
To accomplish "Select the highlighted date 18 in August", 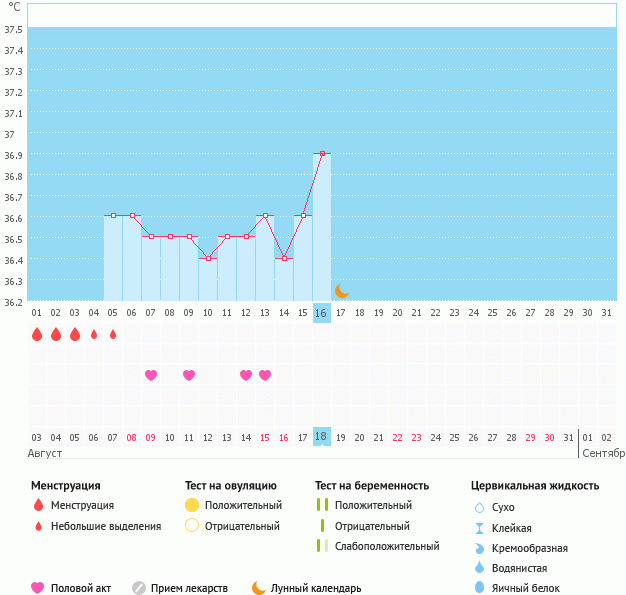I will pyautogui.click(x=321, y=437).
